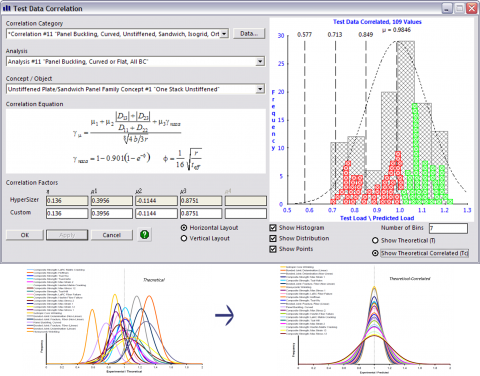Viewport: 480px width, 376px height.
Task: Close the Test Data Correlation window
Action: (x=472, y=8)
